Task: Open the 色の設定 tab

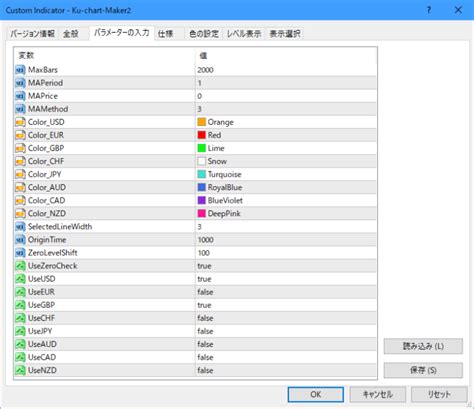Action: (204, 34)
